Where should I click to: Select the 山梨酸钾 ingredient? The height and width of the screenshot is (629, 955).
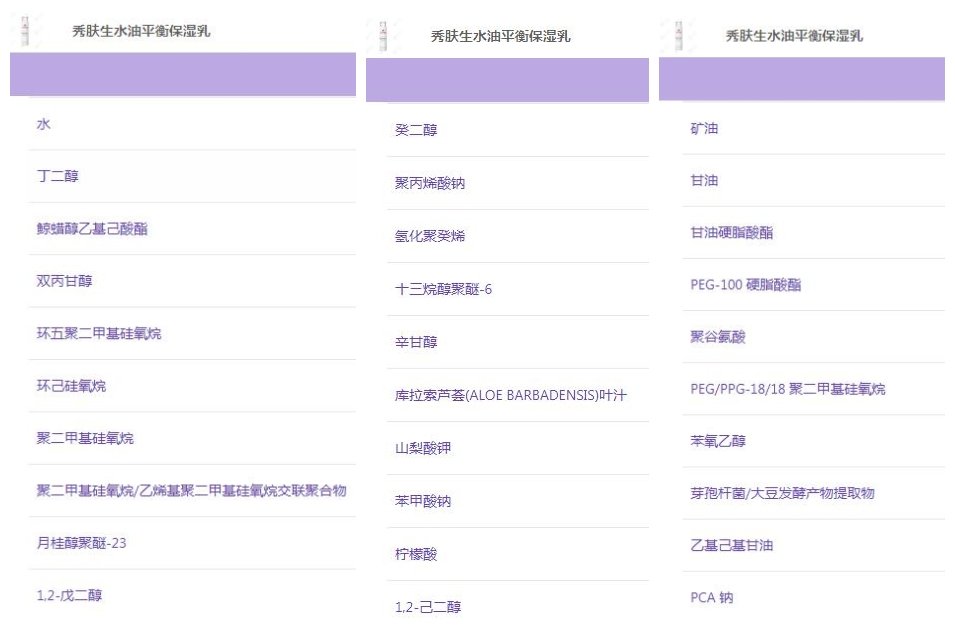pyautogui.click(x=423, y=448)
